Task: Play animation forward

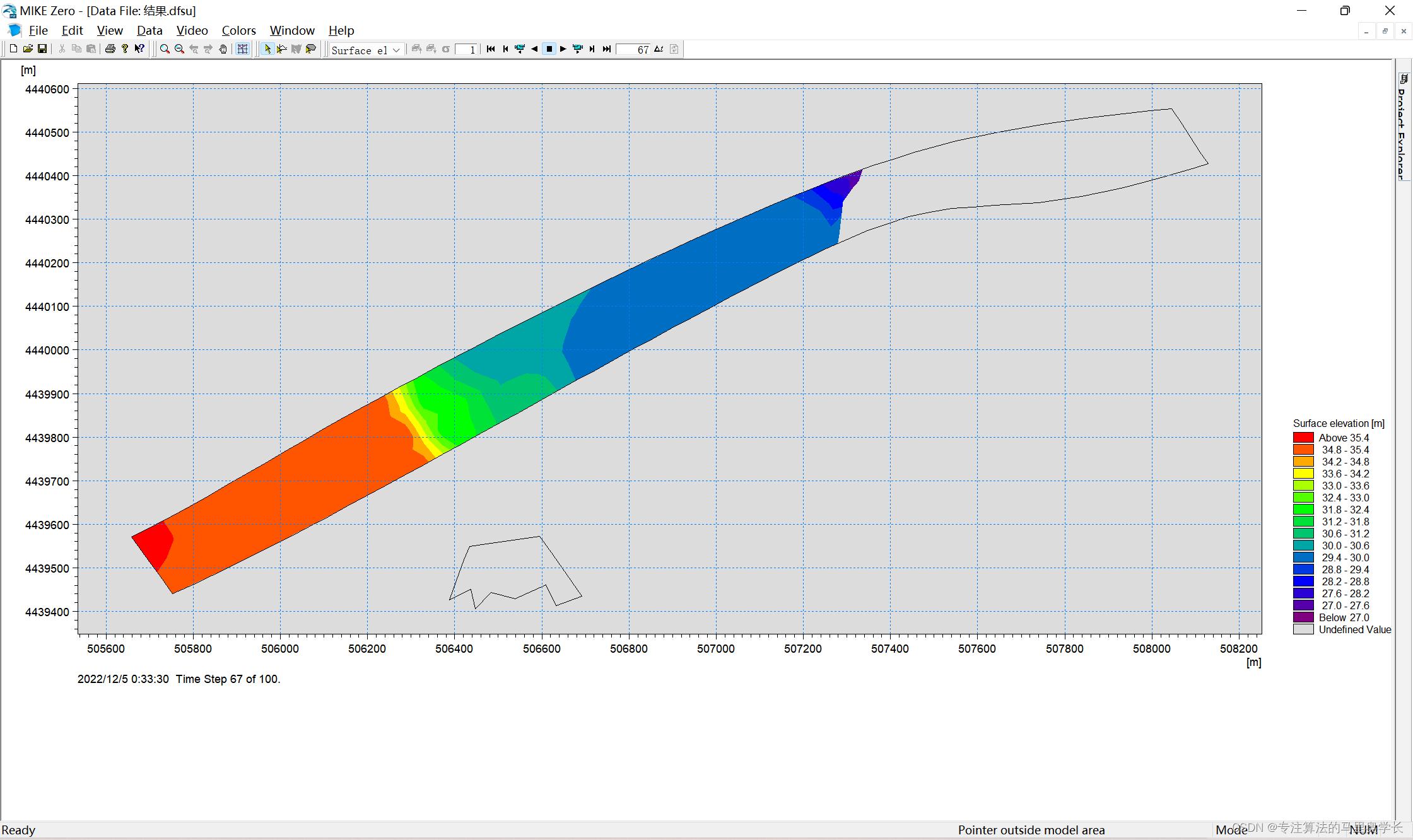Action: (563, 49)
